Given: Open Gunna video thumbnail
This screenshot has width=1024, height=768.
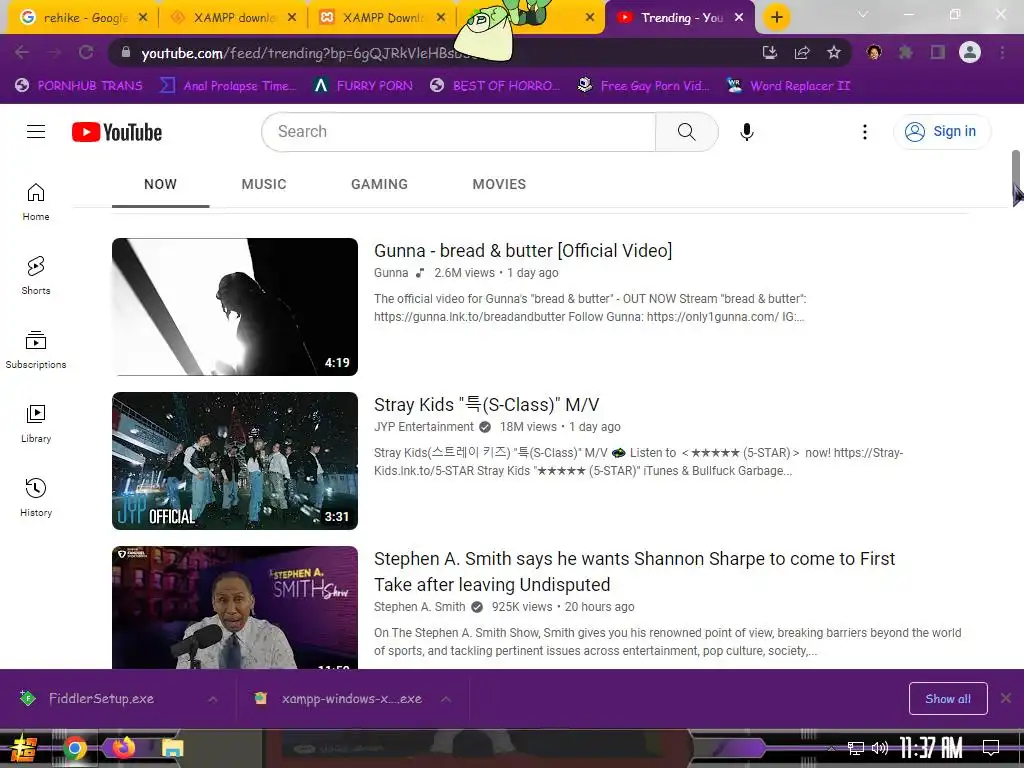Looking at the screenshot, I should (x=235, y=307).
